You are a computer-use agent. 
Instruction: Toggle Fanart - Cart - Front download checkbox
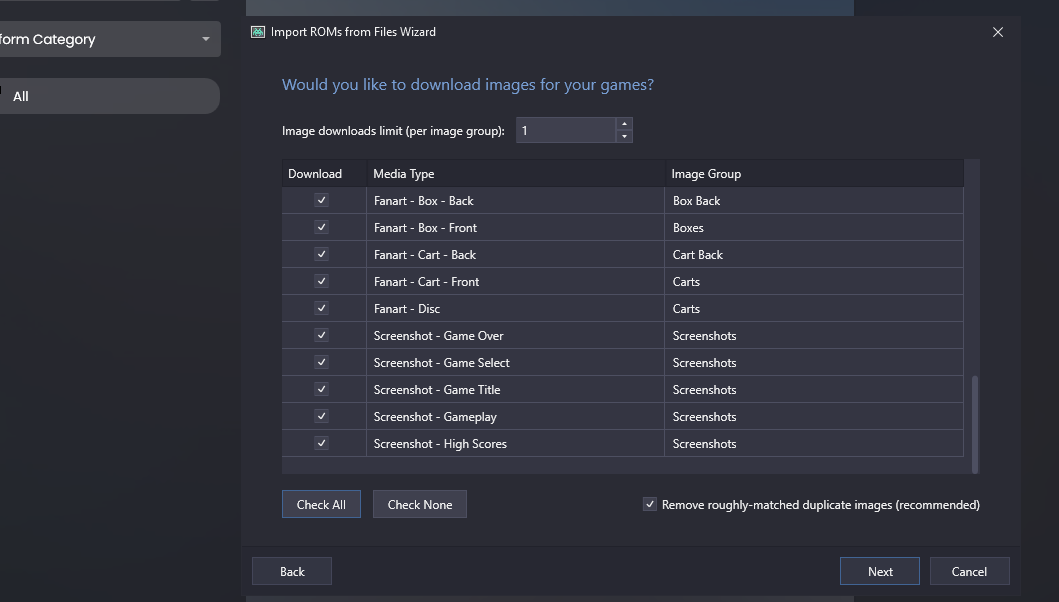[321, 281]
